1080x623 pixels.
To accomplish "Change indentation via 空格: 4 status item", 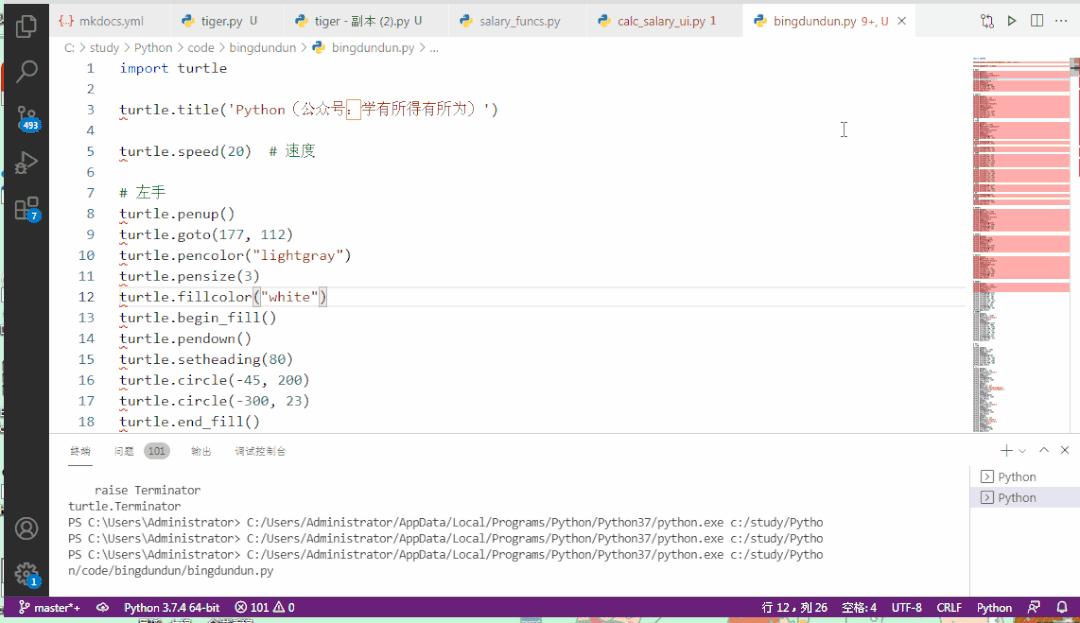I will point(859,607).
